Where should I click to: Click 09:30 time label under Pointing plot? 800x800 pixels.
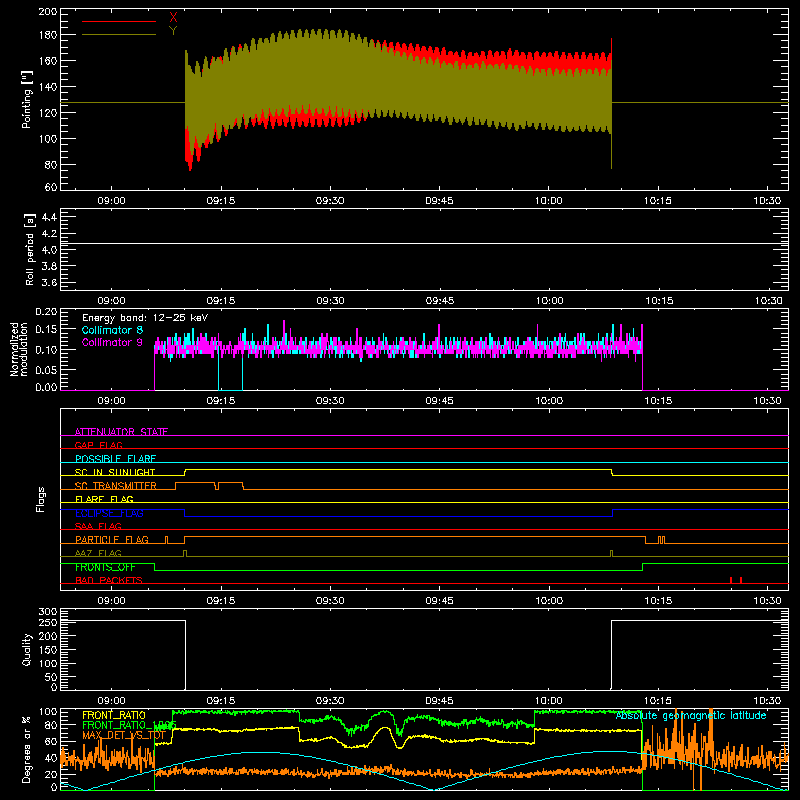330,201
